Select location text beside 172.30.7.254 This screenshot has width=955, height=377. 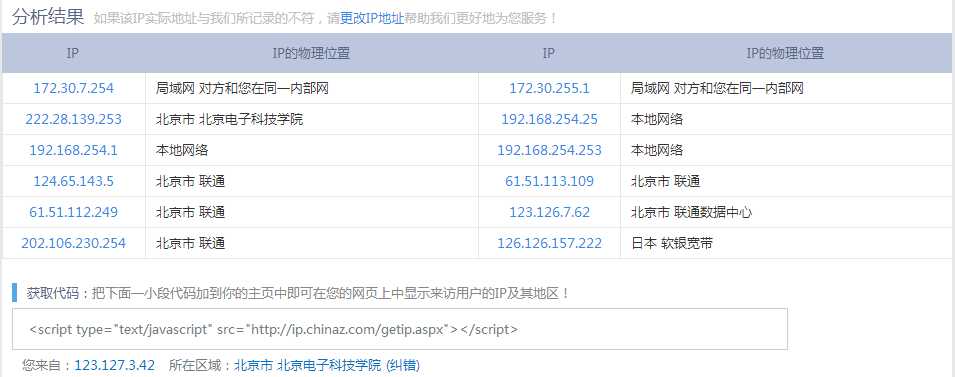[x=242, y=88]
